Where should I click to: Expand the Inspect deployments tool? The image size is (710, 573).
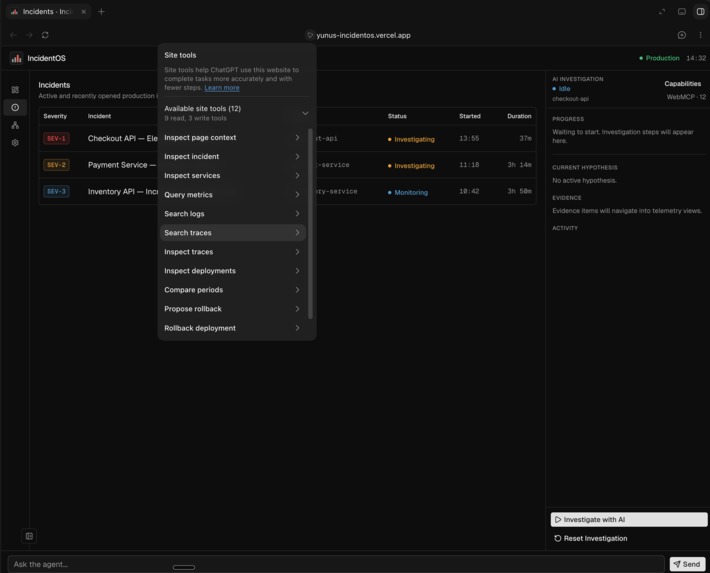coord(233,271)
